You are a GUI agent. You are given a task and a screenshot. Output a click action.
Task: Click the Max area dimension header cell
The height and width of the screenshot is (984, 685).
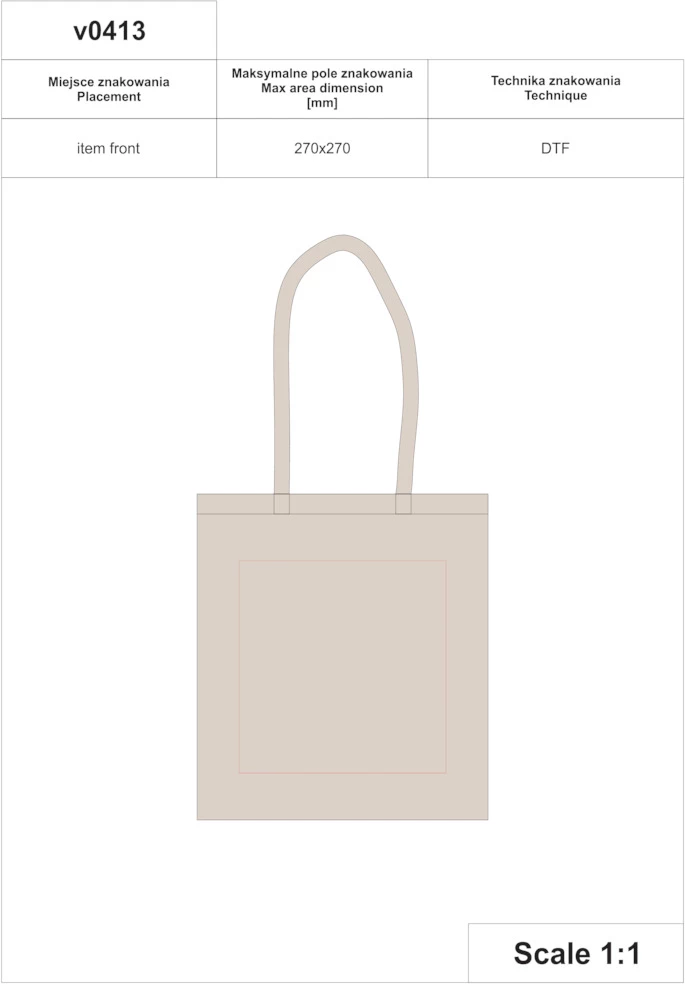(x=322, y=89)
